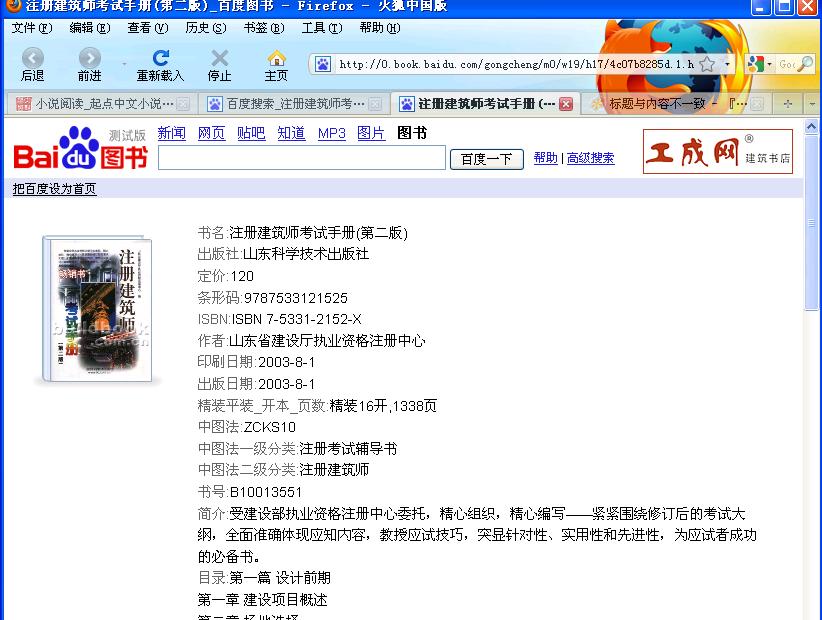This screenshot has height=620, width=822.
Task: Open the 工具 menu
Action: (x=321, y=28)
